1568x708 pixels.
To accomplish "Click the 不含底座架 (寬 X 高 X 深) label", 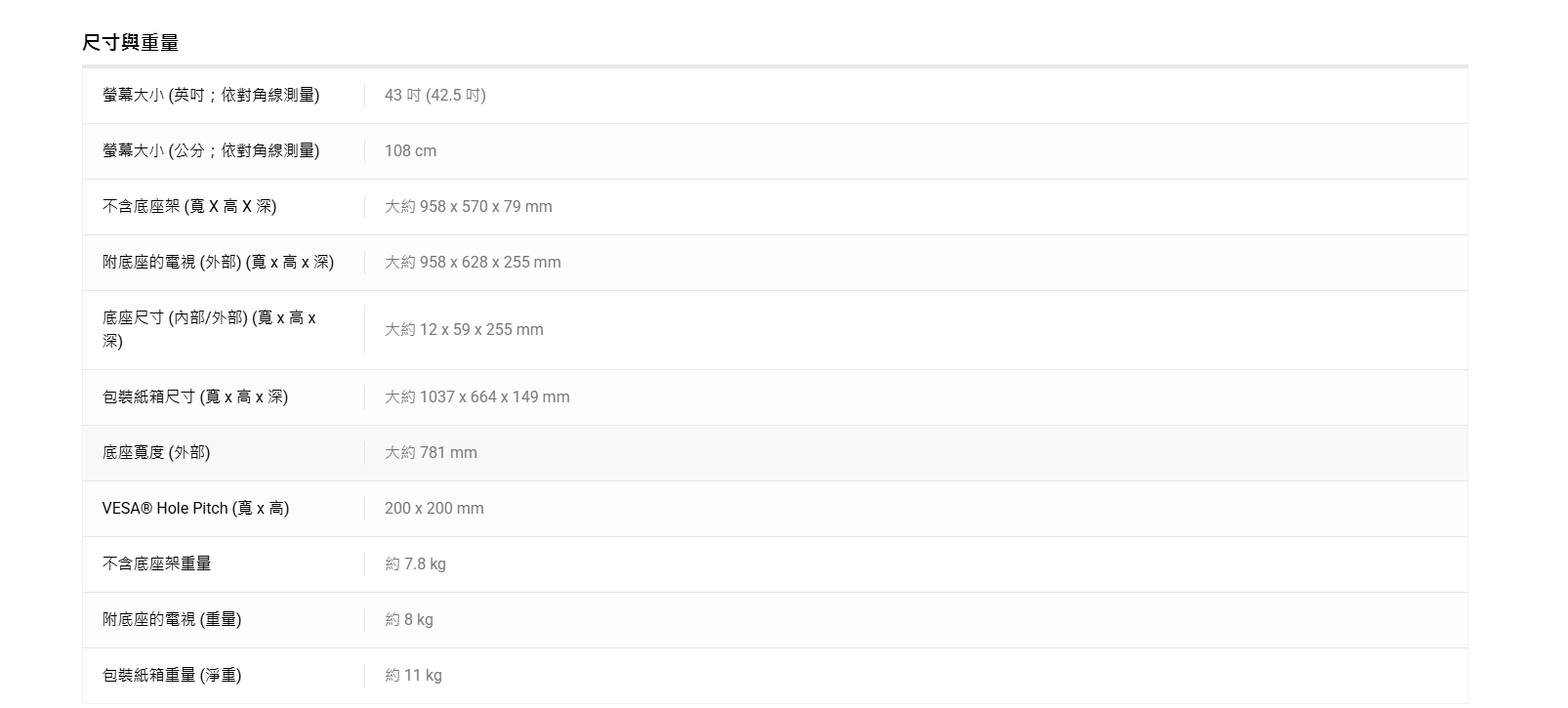I will pos(189,206).
